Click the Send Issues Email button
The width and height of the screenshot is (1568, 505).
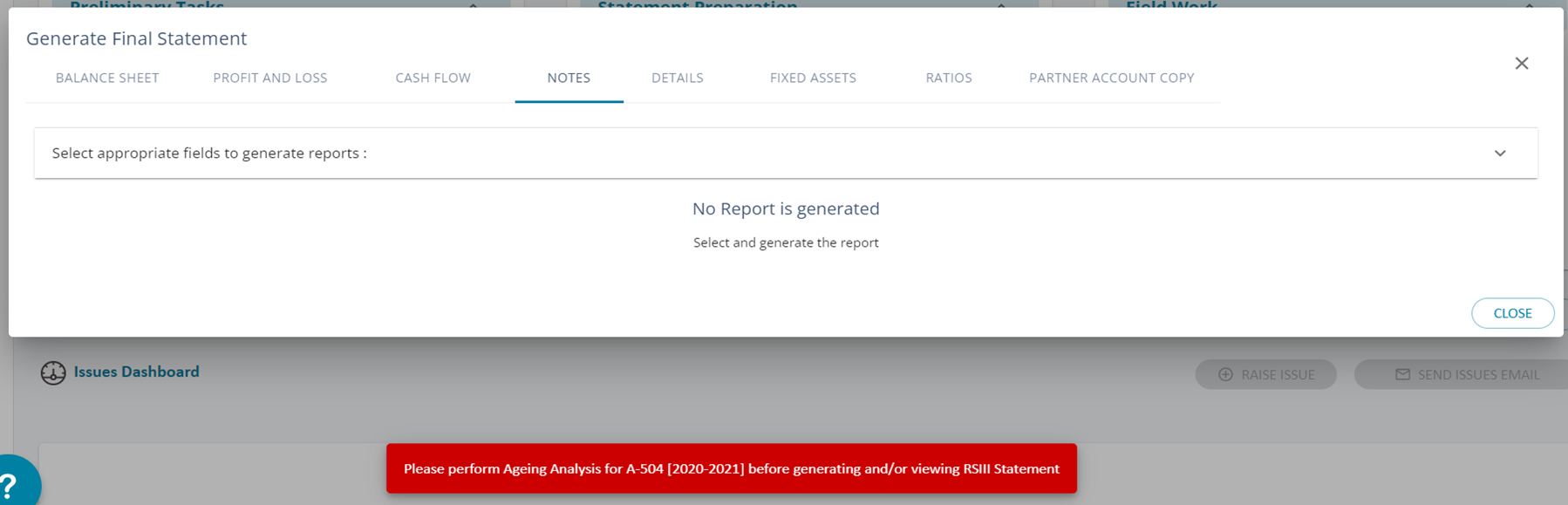coord(1462,374)
